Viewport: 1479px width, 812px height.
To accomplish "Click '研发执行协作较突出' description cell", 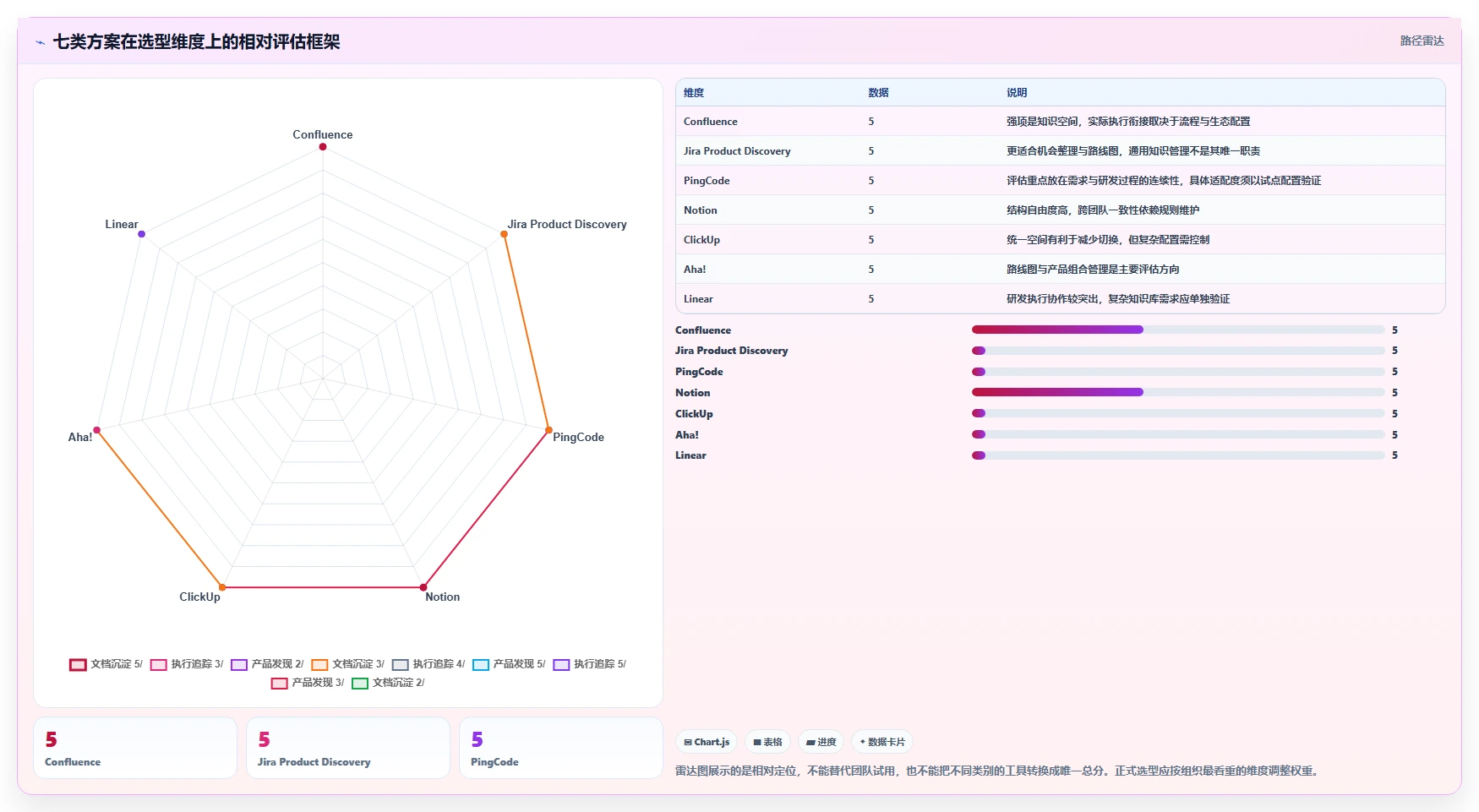I will pyautogui.click(x=1118, y=299).
